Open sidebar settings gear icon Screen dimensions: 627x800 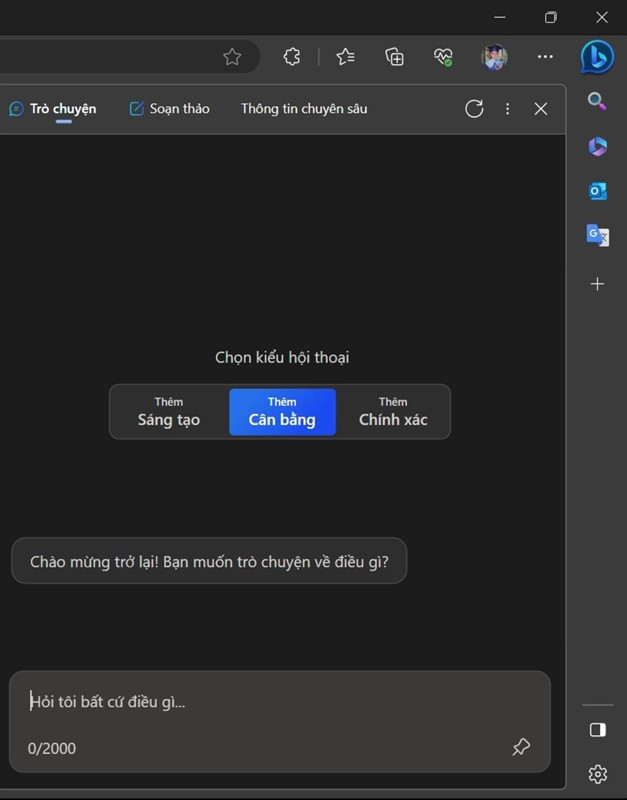(x=597, y=774)
